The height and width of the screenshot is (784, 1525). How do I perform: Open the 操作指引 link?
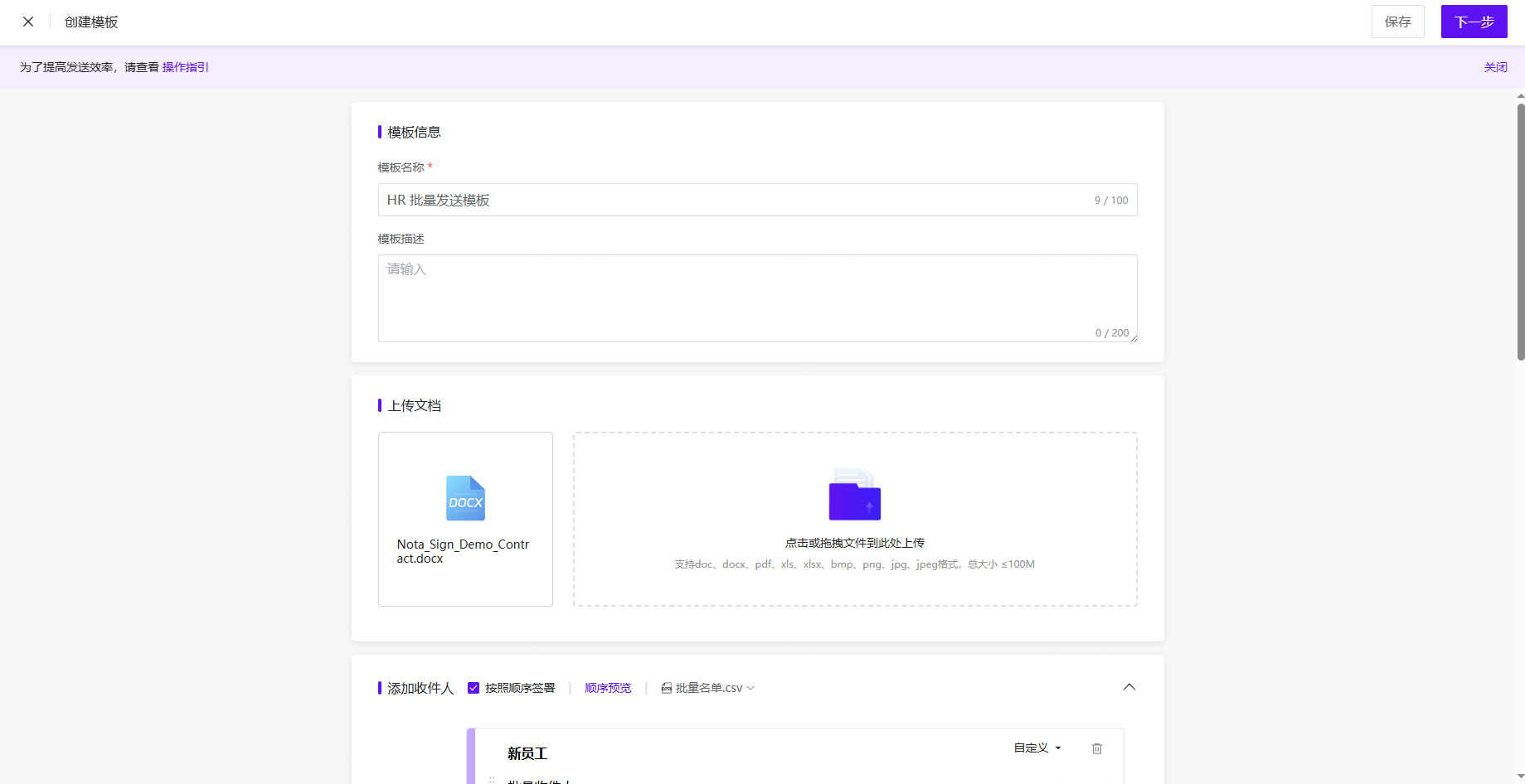pos(186,67)
